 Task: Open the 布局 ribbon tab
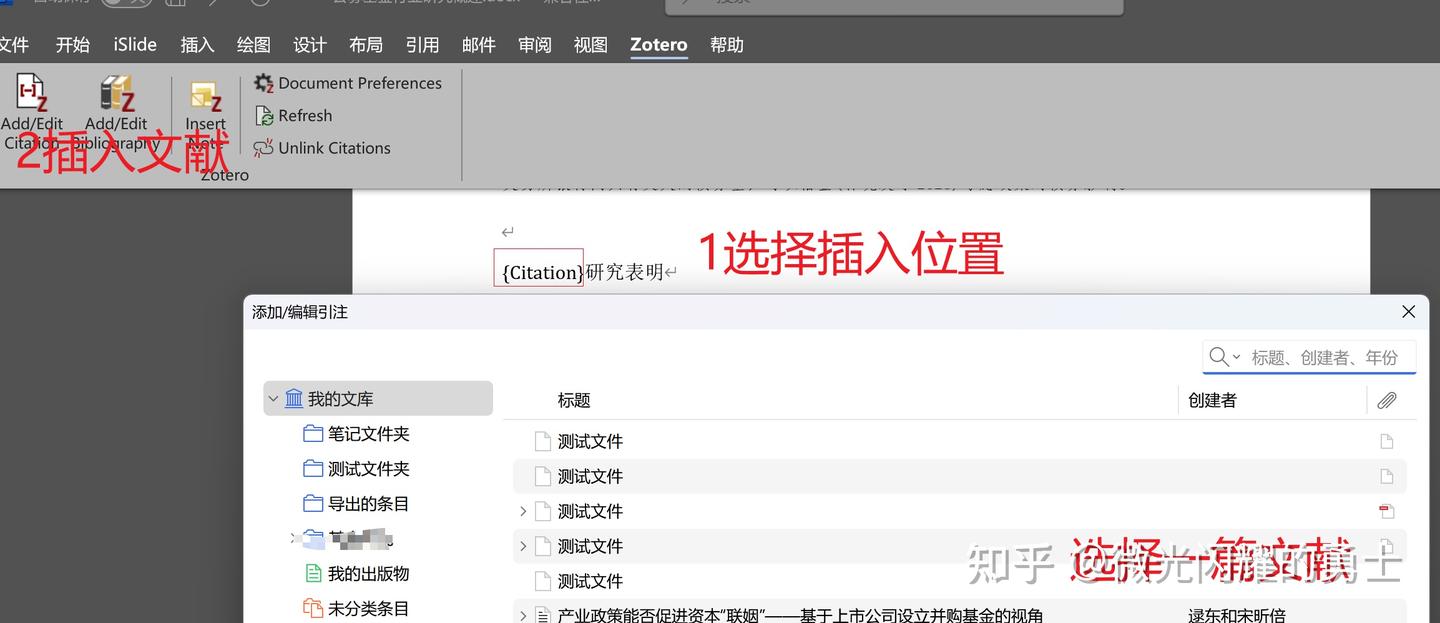coord(366,44)
